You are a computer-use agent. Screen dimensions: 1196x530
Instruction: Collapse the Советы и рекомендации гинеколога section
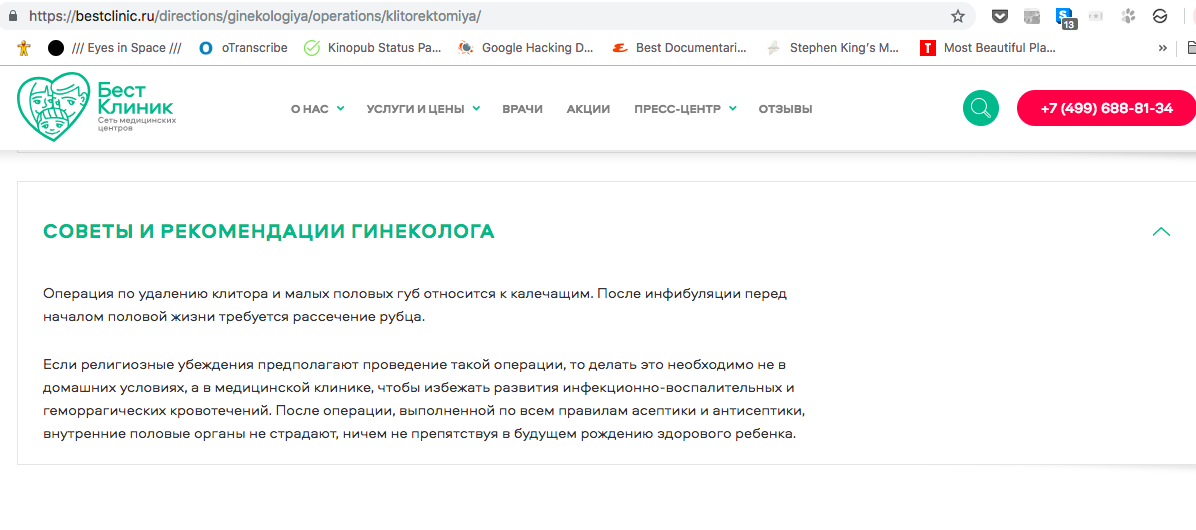(x=1160, y=231)
